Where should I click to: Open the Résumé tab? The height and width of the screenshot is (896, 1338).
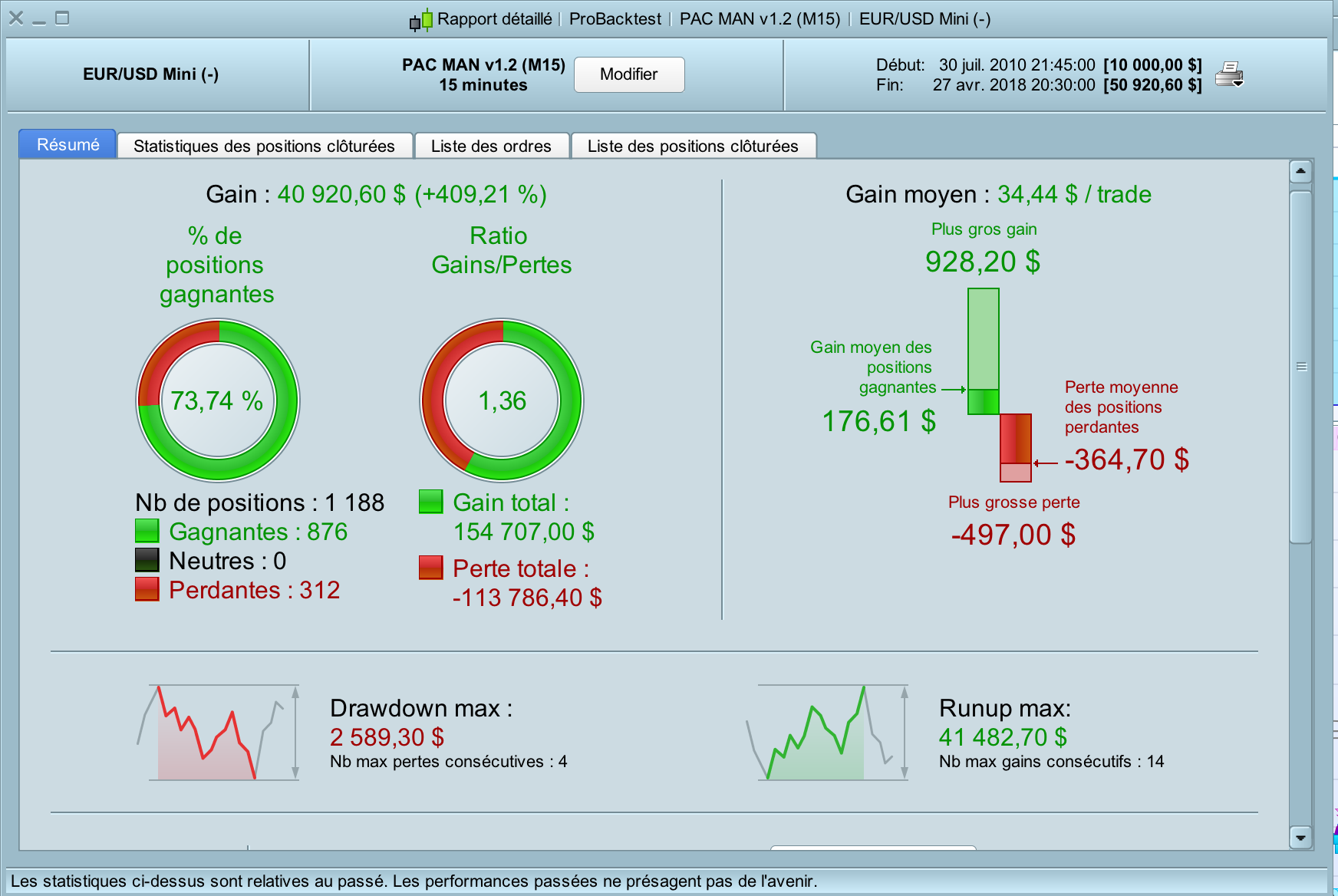(68, 144)
